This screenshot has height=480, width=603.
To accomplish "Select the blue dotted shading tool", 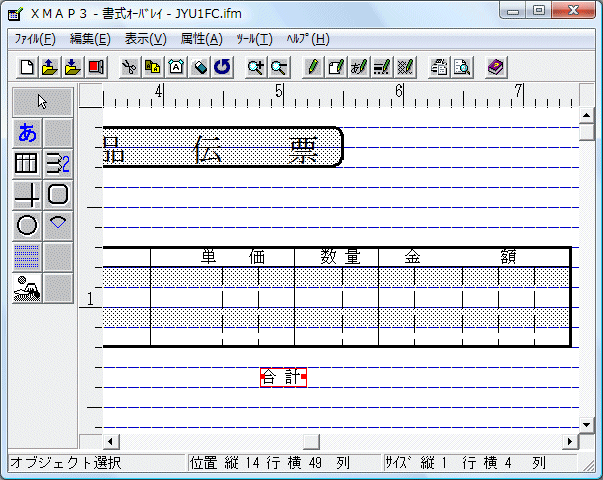I will (27, 256).
